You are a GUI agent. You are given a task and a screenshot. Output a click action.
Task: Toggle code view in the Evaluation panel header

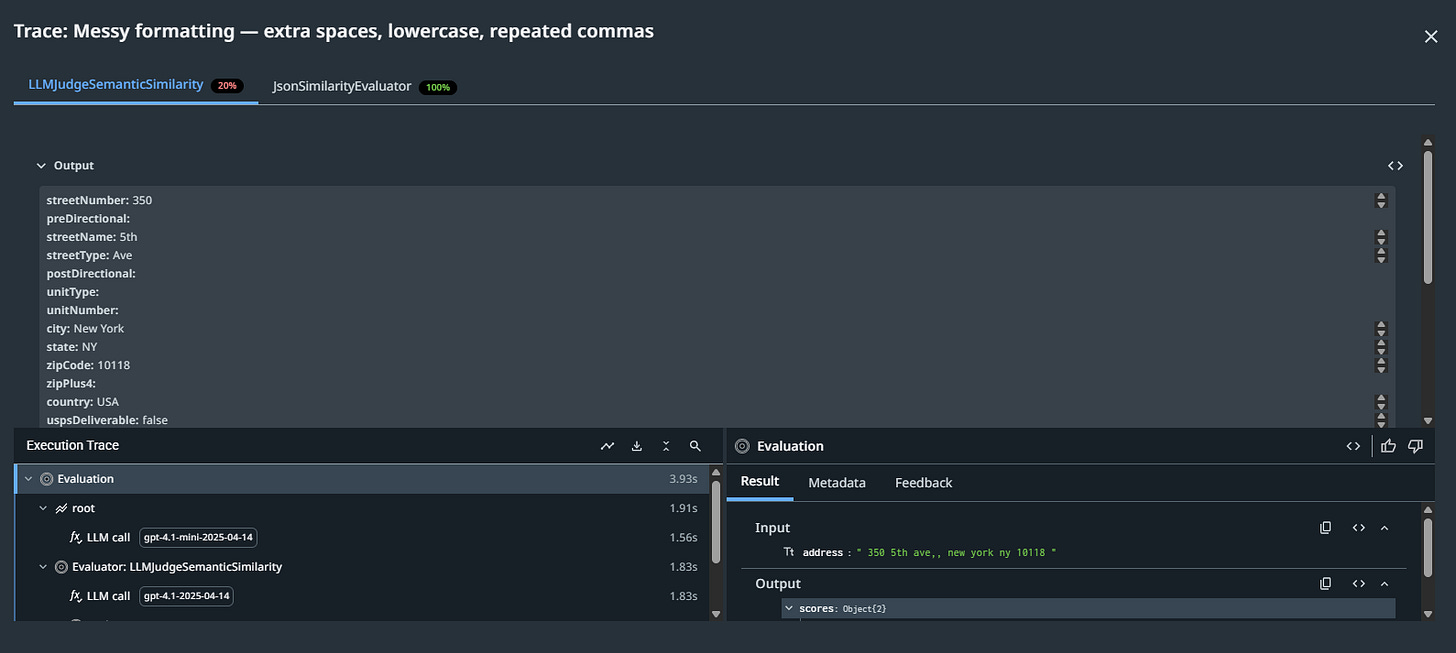[x=1352, y=446]
